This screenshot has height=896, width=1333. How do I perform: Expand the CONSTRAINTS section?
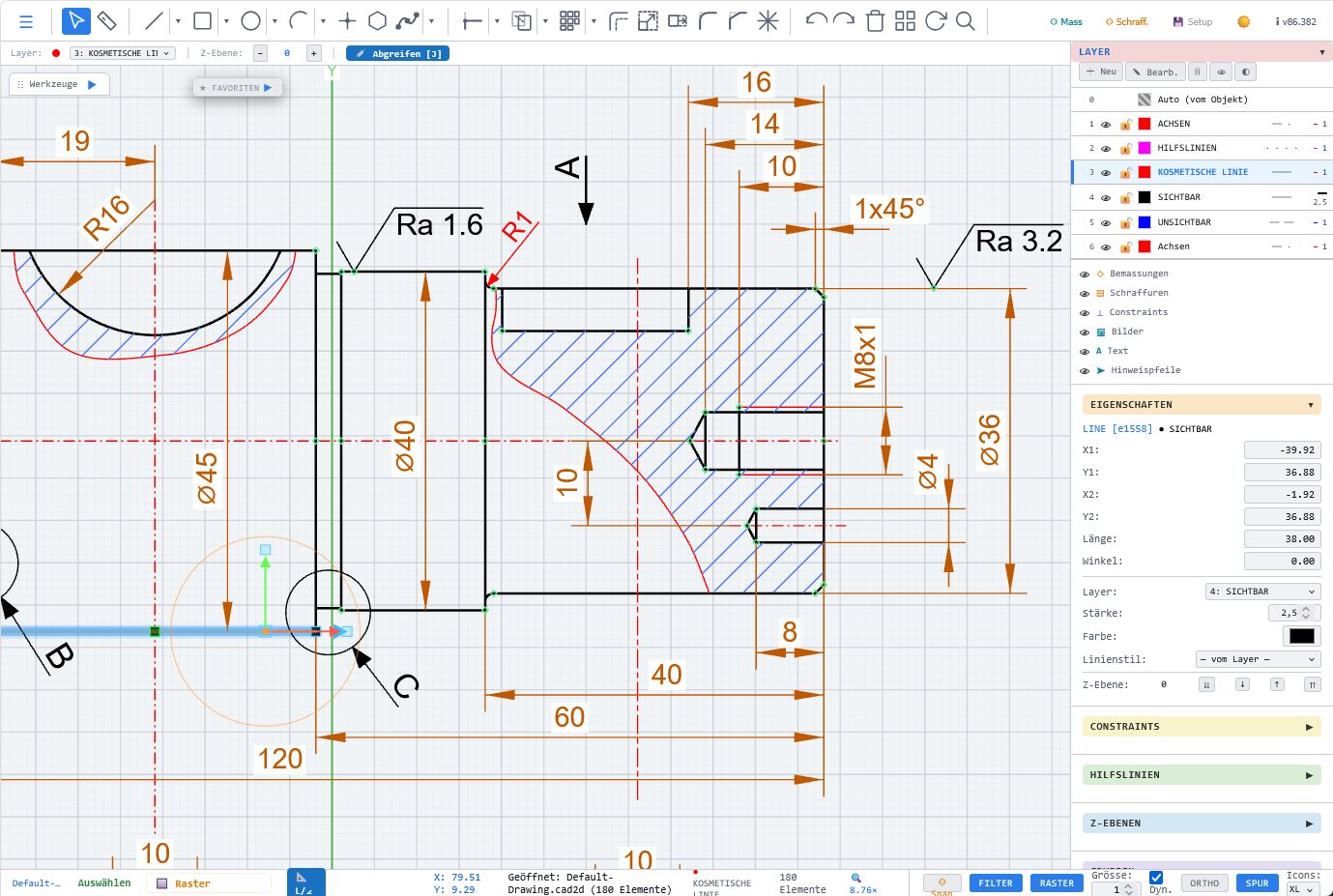[1201, 727]
